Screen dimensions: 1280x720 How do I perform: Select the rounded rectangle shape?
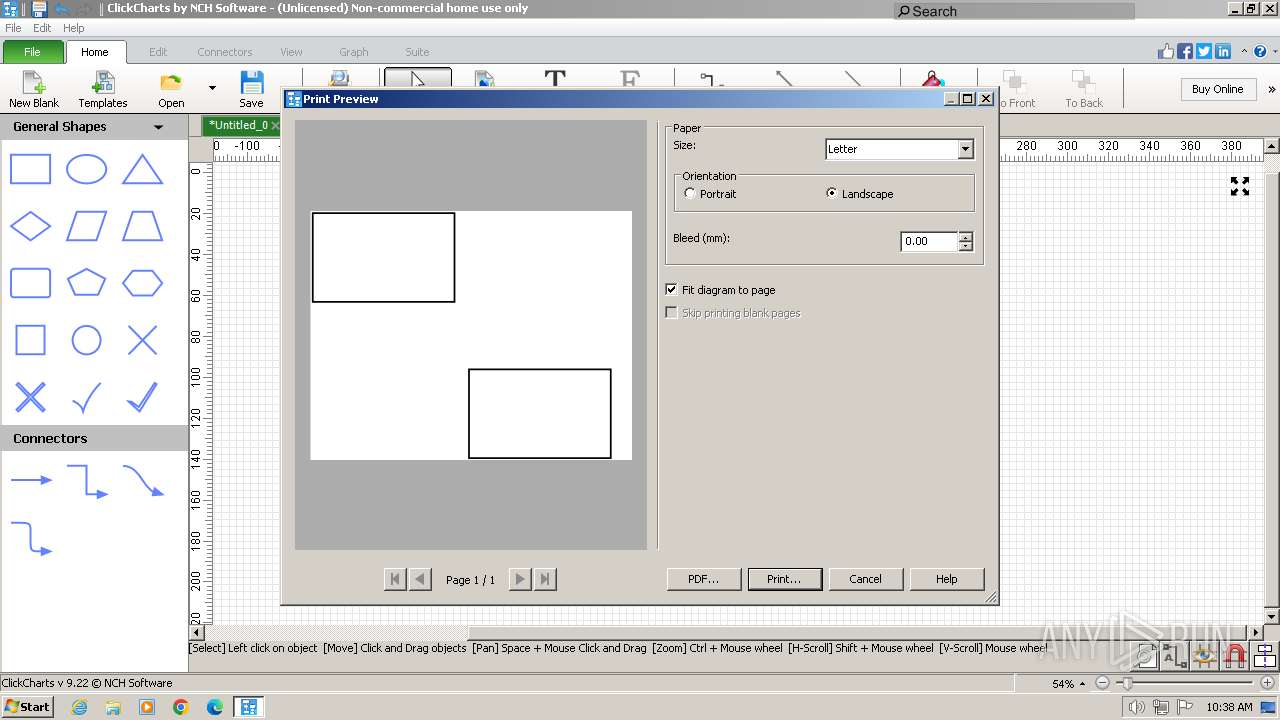point(30,283)
